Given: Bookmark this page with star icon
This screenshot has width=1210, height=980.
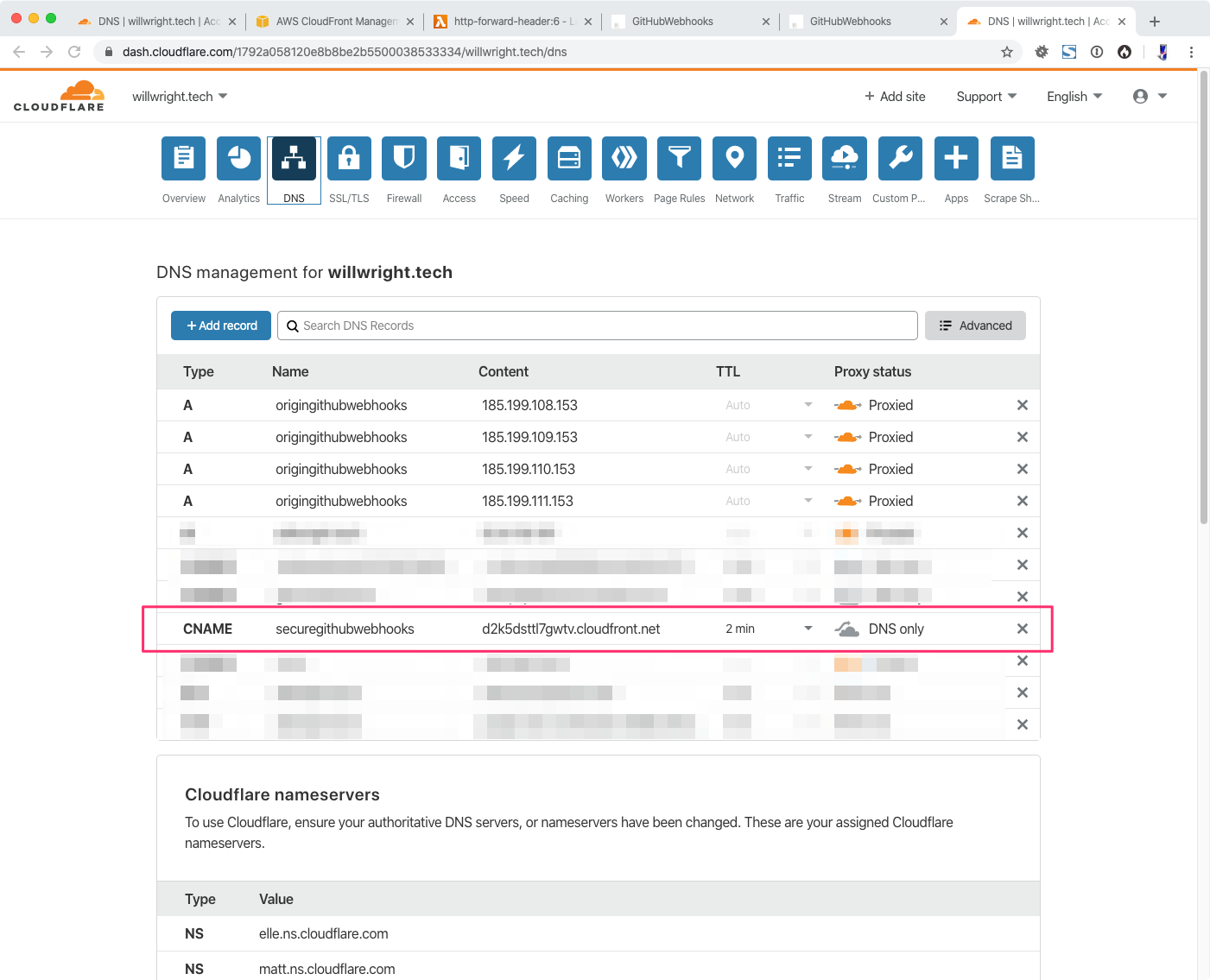Looking at the screenshot, I should click(1007, 52).
